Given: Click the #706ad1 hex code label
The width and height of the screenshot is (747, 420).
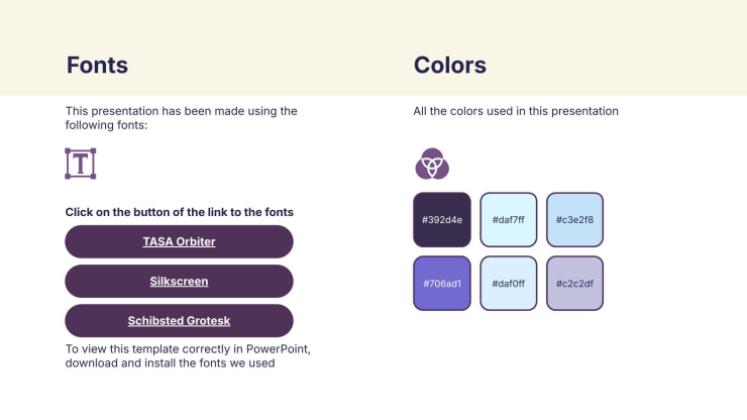Looking at the screenshot, I should click(441, 282).
